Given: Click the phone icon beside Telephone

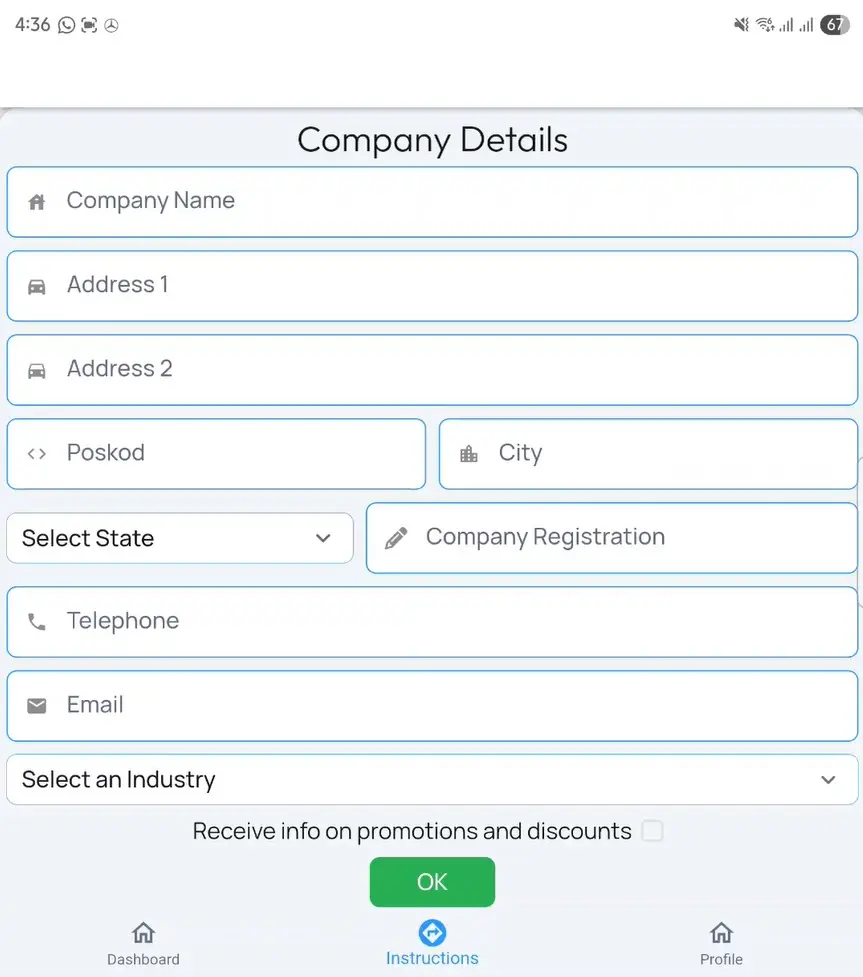Looking at the screenshot, I should tap(37, 622).
